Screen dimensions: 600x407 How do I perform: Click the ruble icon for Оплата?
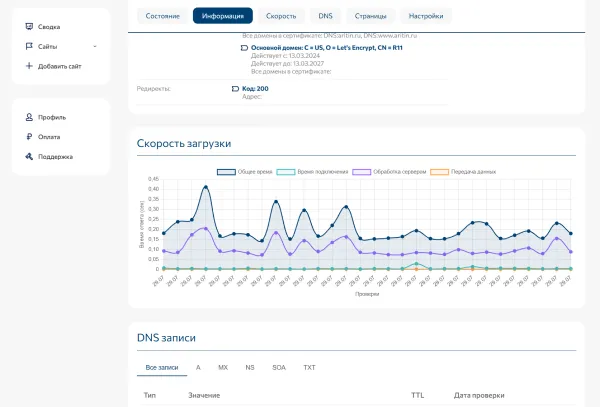click(29, 137)
